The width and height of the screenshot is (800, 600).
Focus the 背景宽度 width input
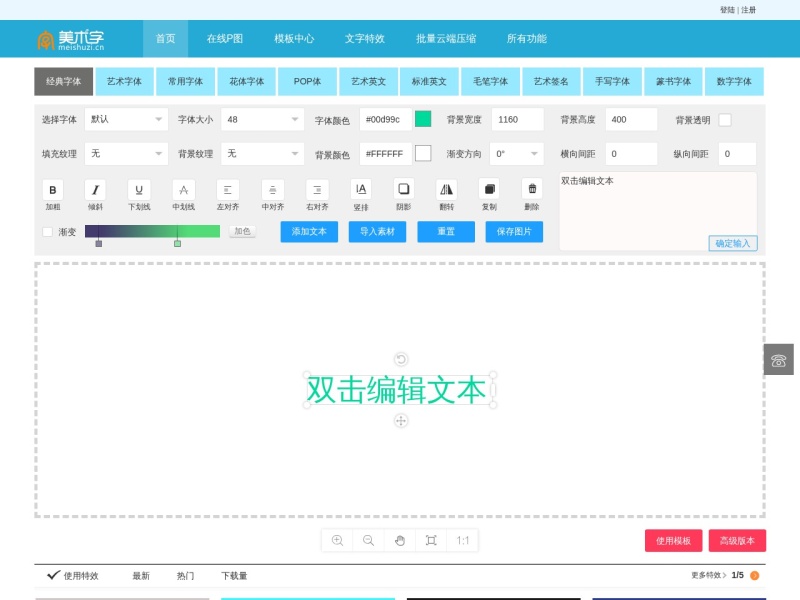pos(518,119)
